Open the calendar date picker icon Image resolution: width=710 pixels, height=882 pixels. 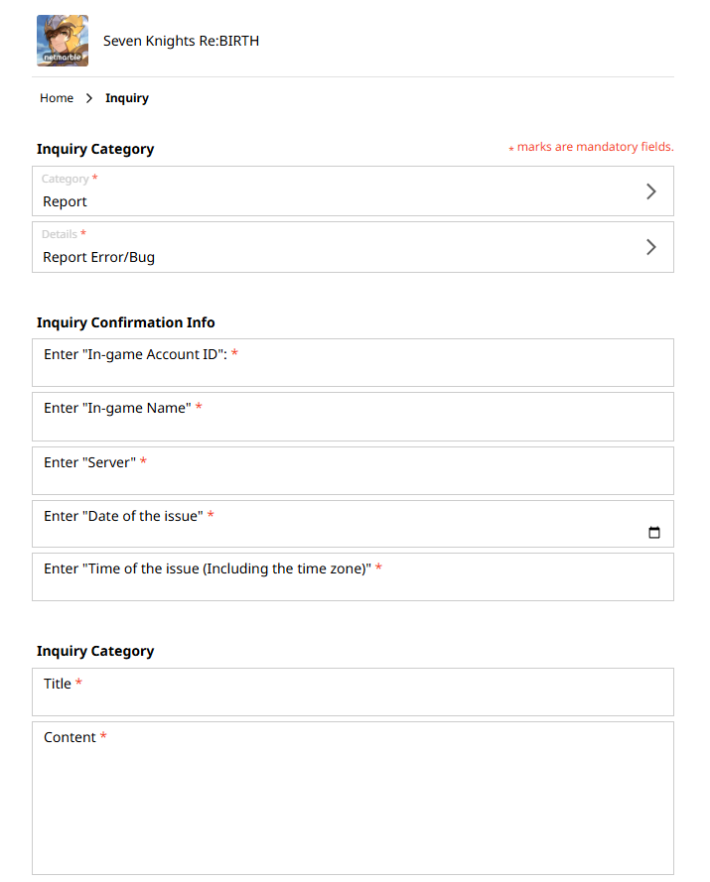click(x=654, y=532)
